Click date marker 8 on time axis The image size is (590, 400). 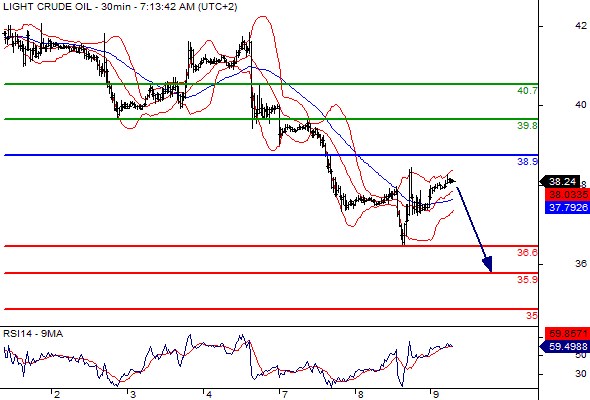360,395
